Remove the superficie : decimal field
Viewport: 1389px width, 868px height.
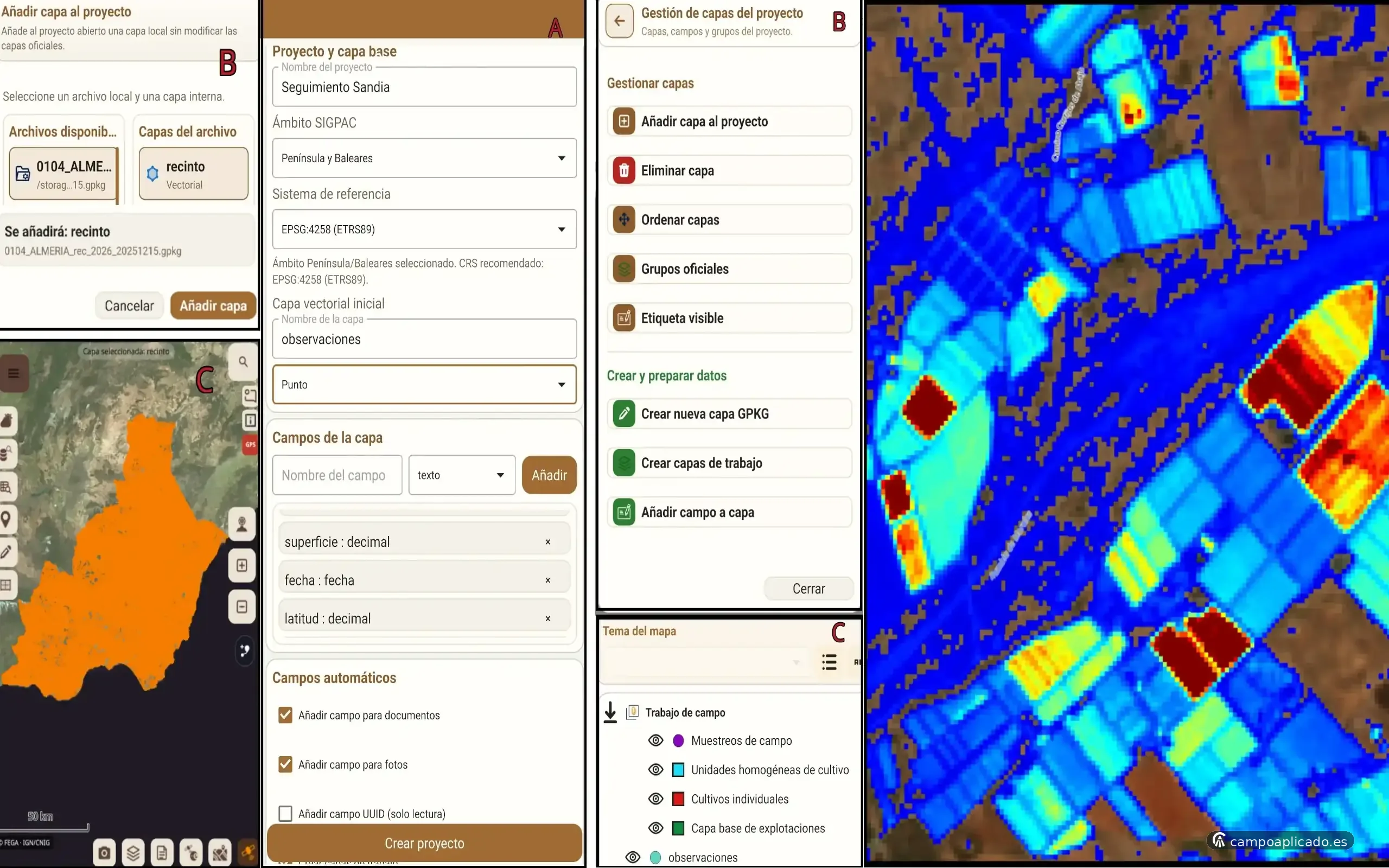(x=547, y=542)
